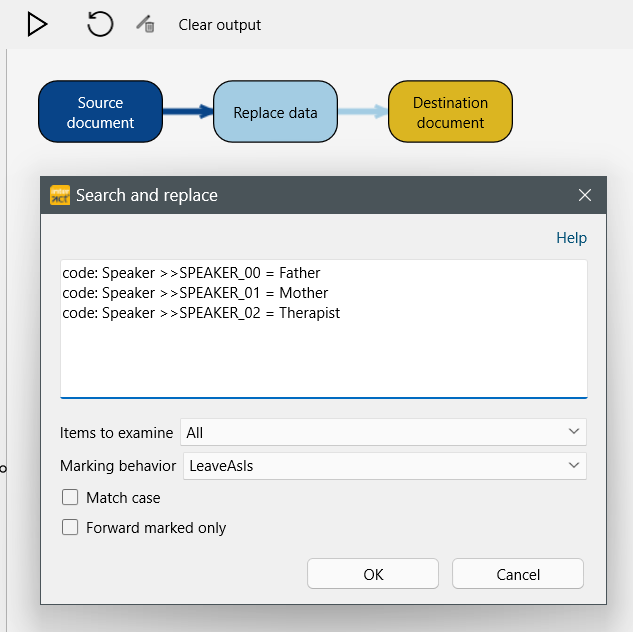Viewport: 633px width, 632px height.
Task: Run the workflow with the play icon
Action: [x=37, y=24]
